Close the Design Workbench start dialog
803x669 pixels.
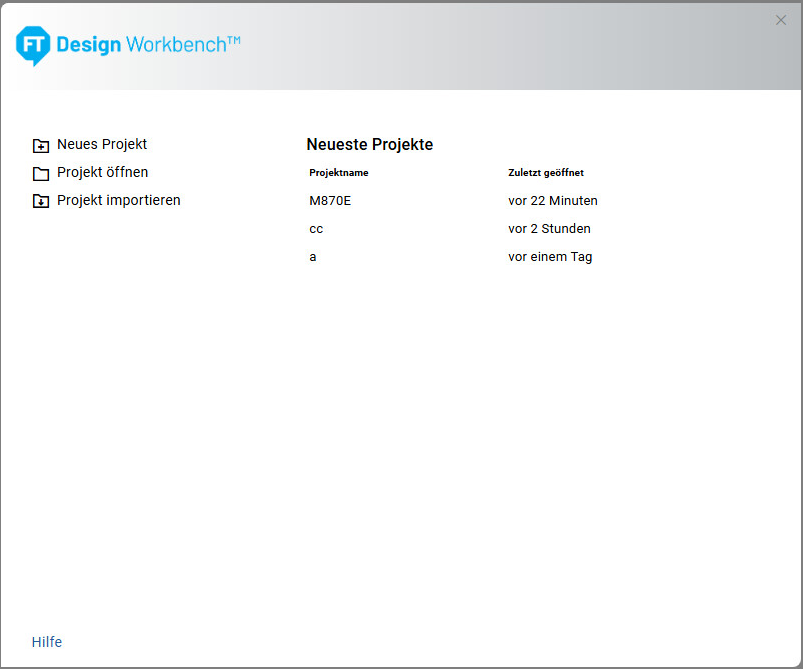(780, 20)
